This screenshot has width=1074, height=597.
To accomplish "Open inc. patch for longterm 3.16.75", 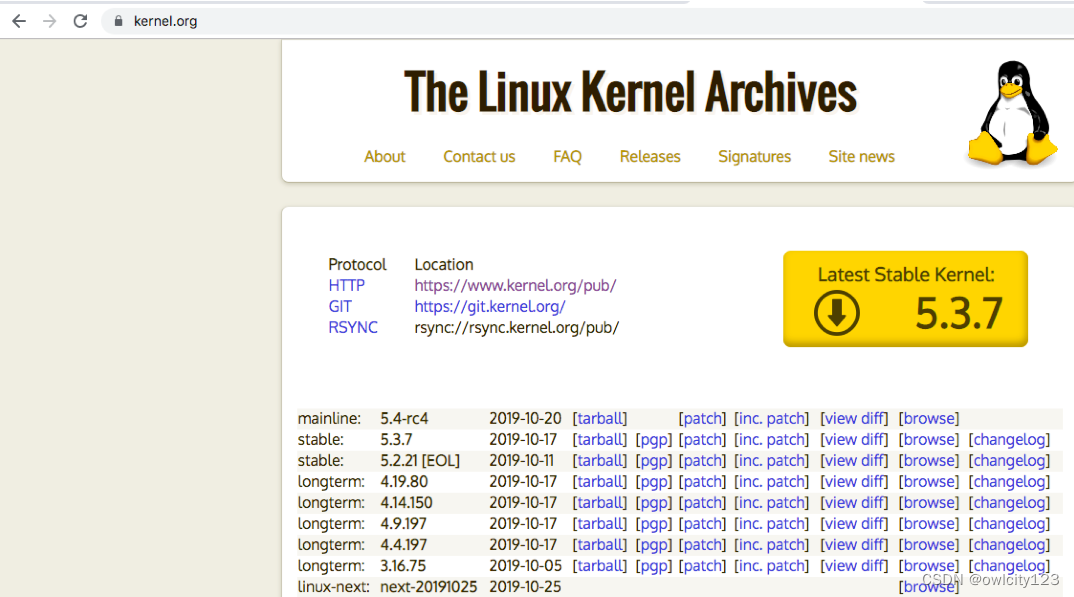I will click(771, 566).
